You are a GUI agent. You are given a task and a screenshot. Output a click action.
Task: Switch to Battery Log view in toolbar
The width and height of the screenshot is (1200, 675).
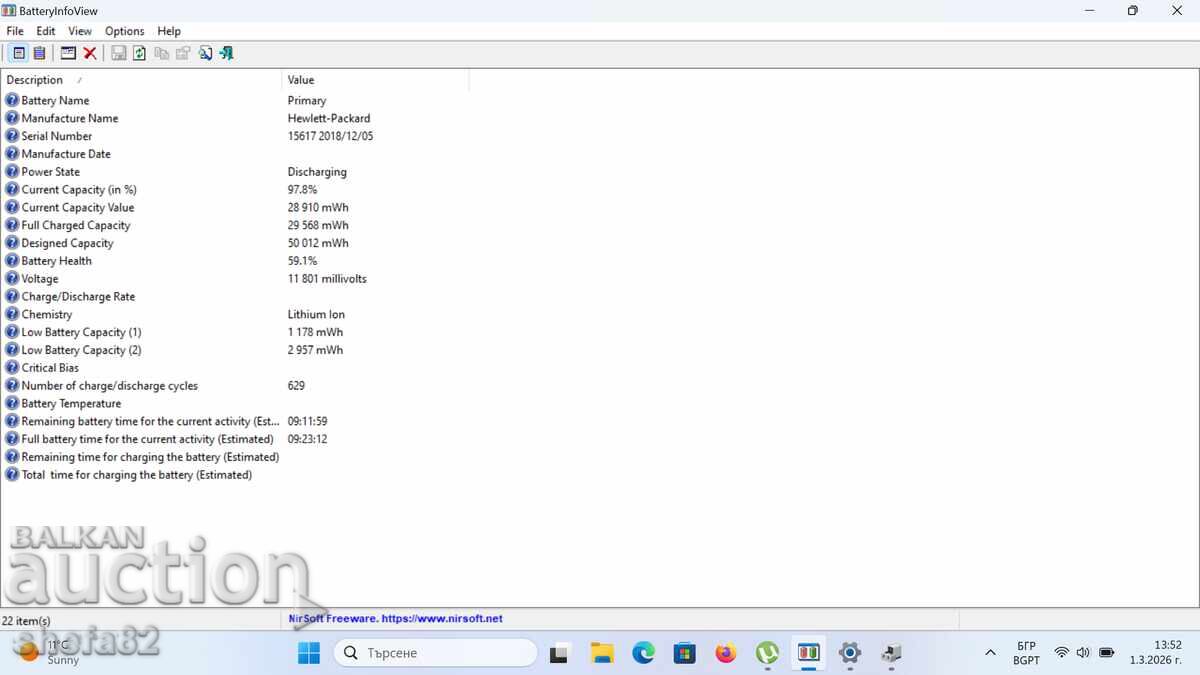39,53
